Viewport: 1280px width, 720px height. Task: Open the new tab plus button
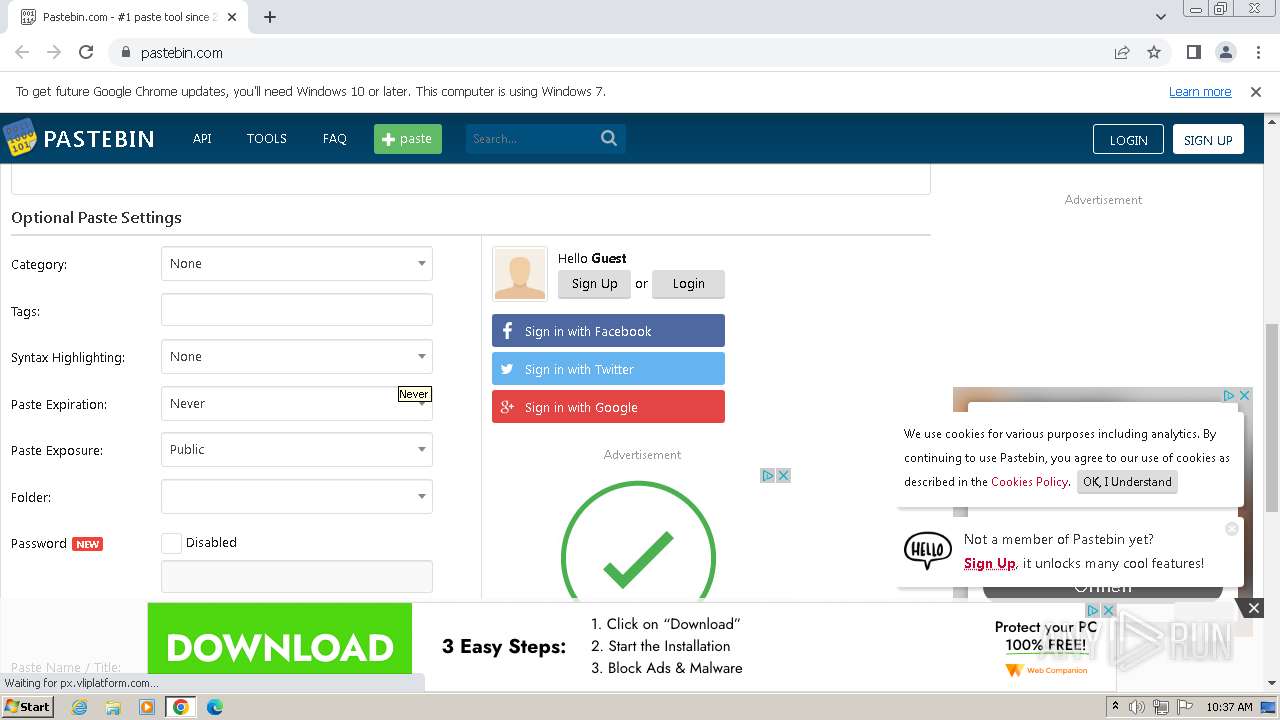pos(270,17)
